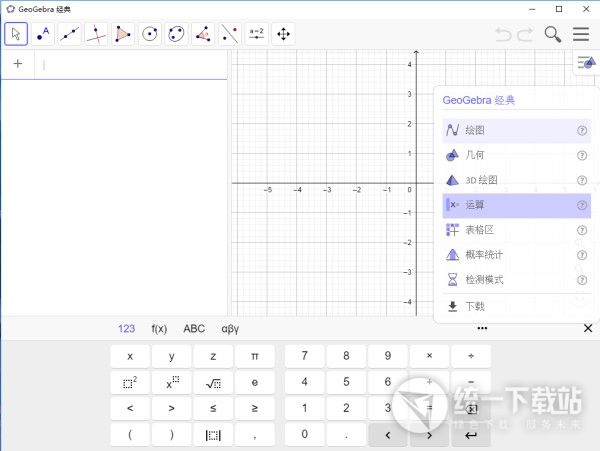Select the Move Graphics View tool
Screen dimensions: 600x451
tap(283, 34)
